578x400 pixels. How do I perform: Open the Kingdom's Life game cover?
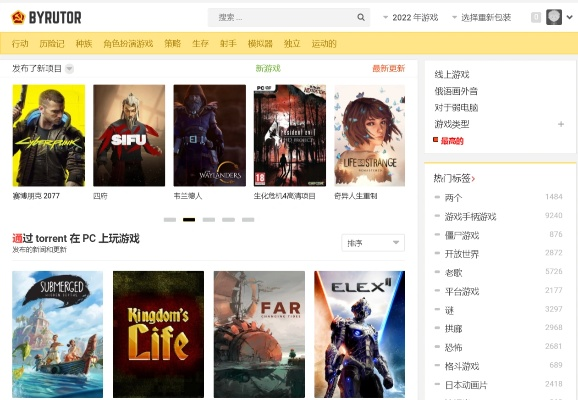pos(159,334)
